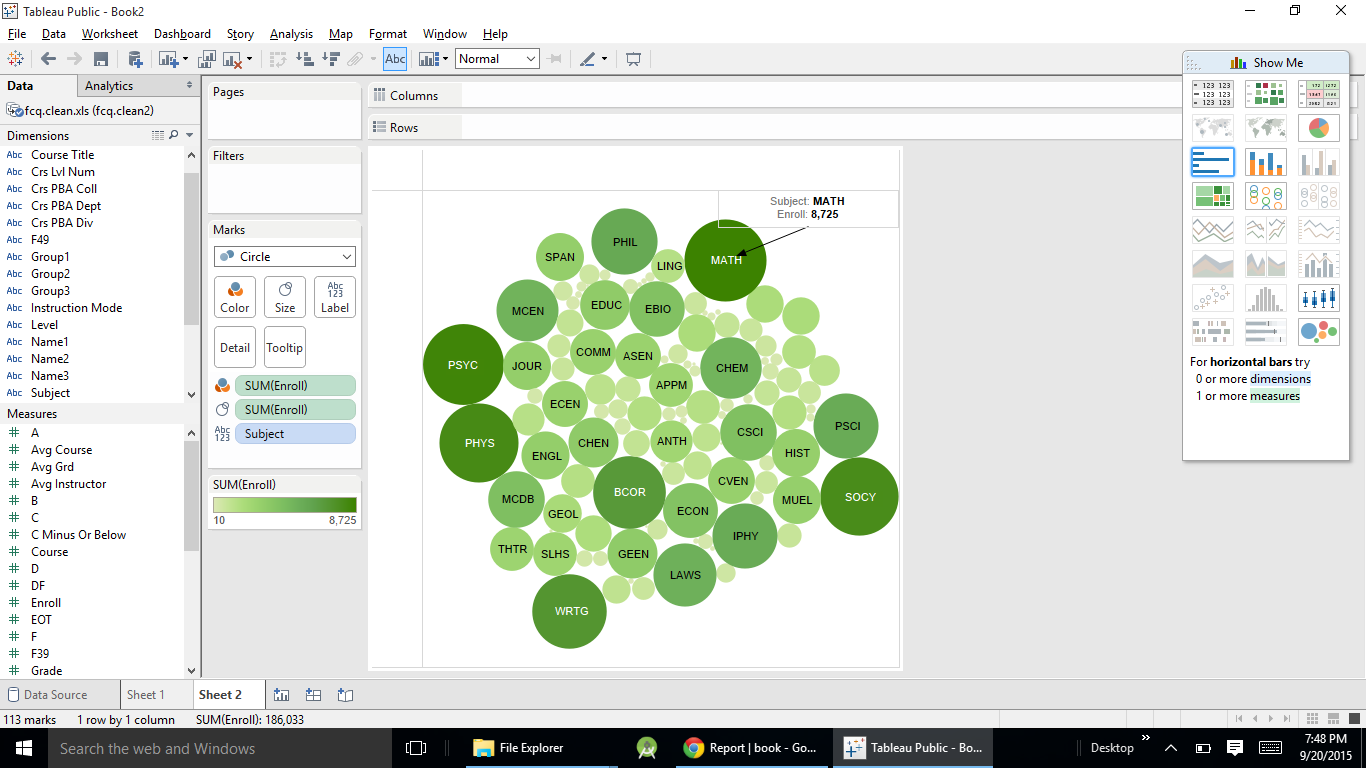Click the Highlight pen toolbar icon
This screenshot has height=768, width=1366.
click(587, 59)
